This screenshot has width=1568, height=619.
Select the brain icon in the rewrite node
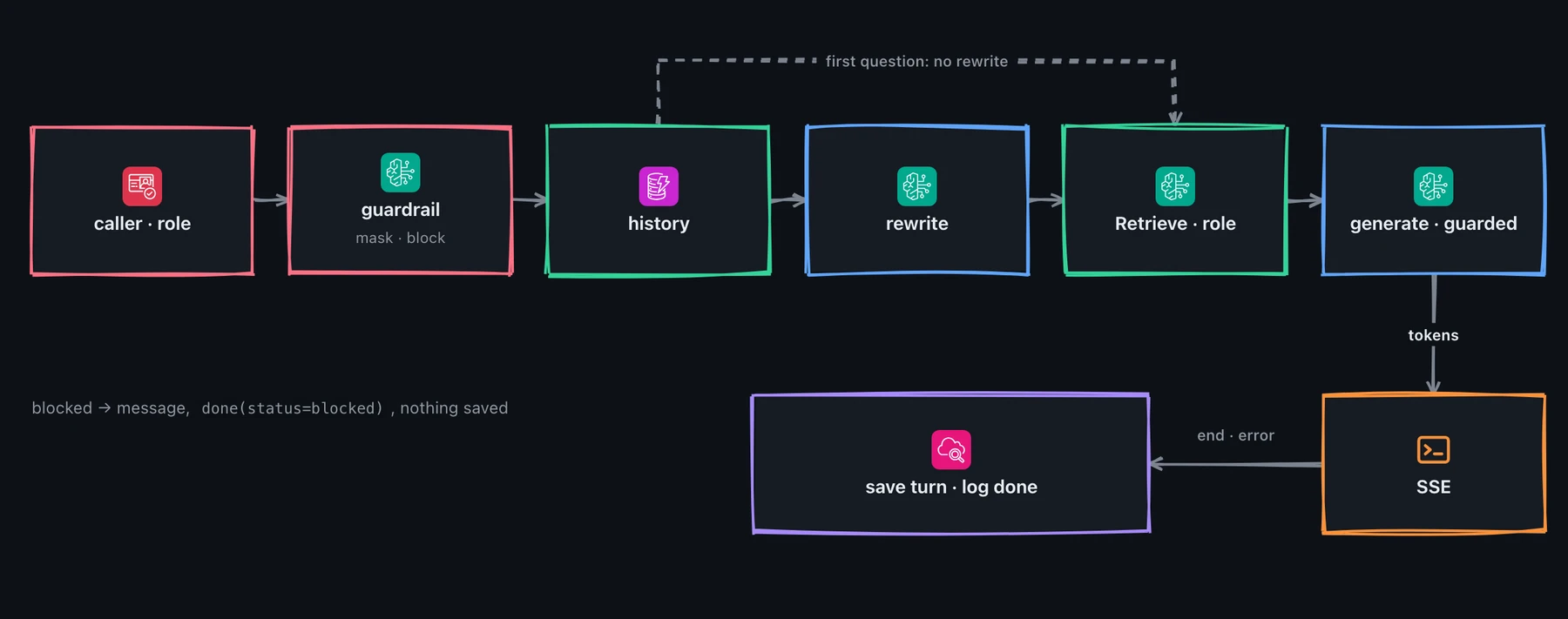click(x=917, y=186)
